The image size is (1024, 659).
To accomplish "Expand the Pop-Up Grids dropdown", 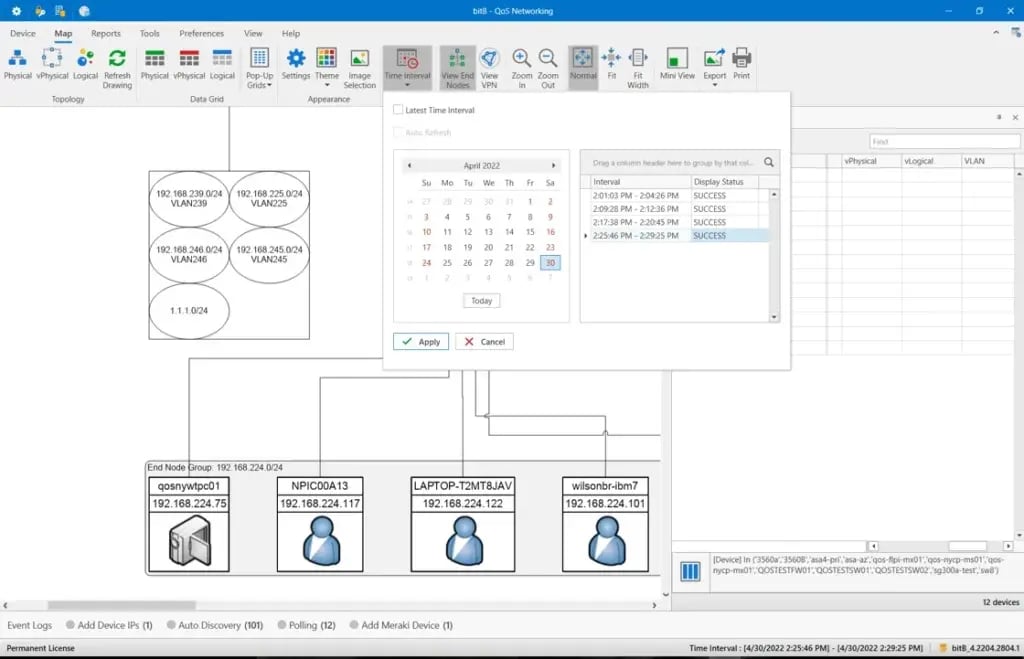I will tap(259, 66).
